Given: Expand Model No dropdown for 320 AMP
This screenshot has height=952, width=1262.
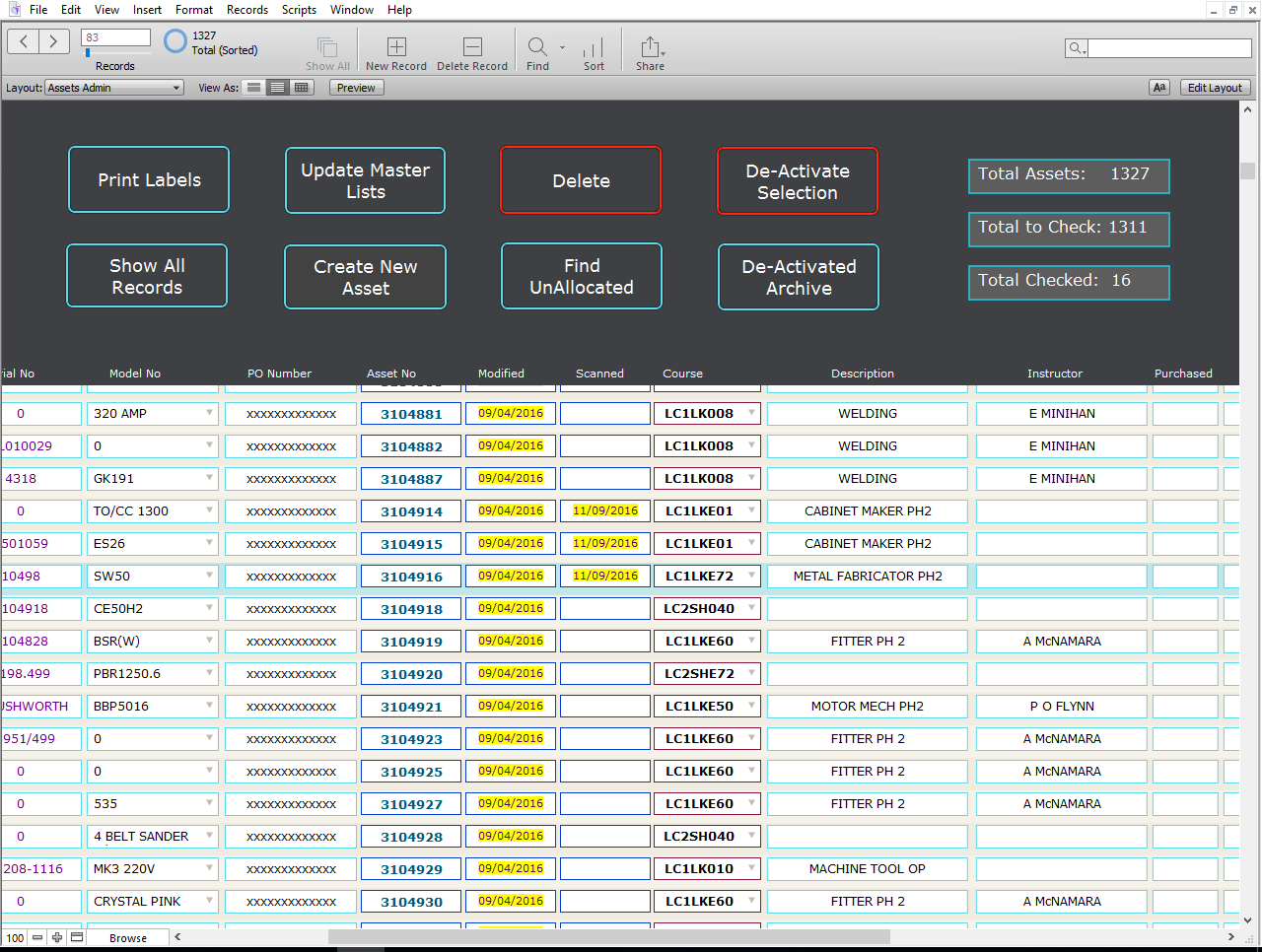Looking at the screenshot, I should [x=209, y=413].
